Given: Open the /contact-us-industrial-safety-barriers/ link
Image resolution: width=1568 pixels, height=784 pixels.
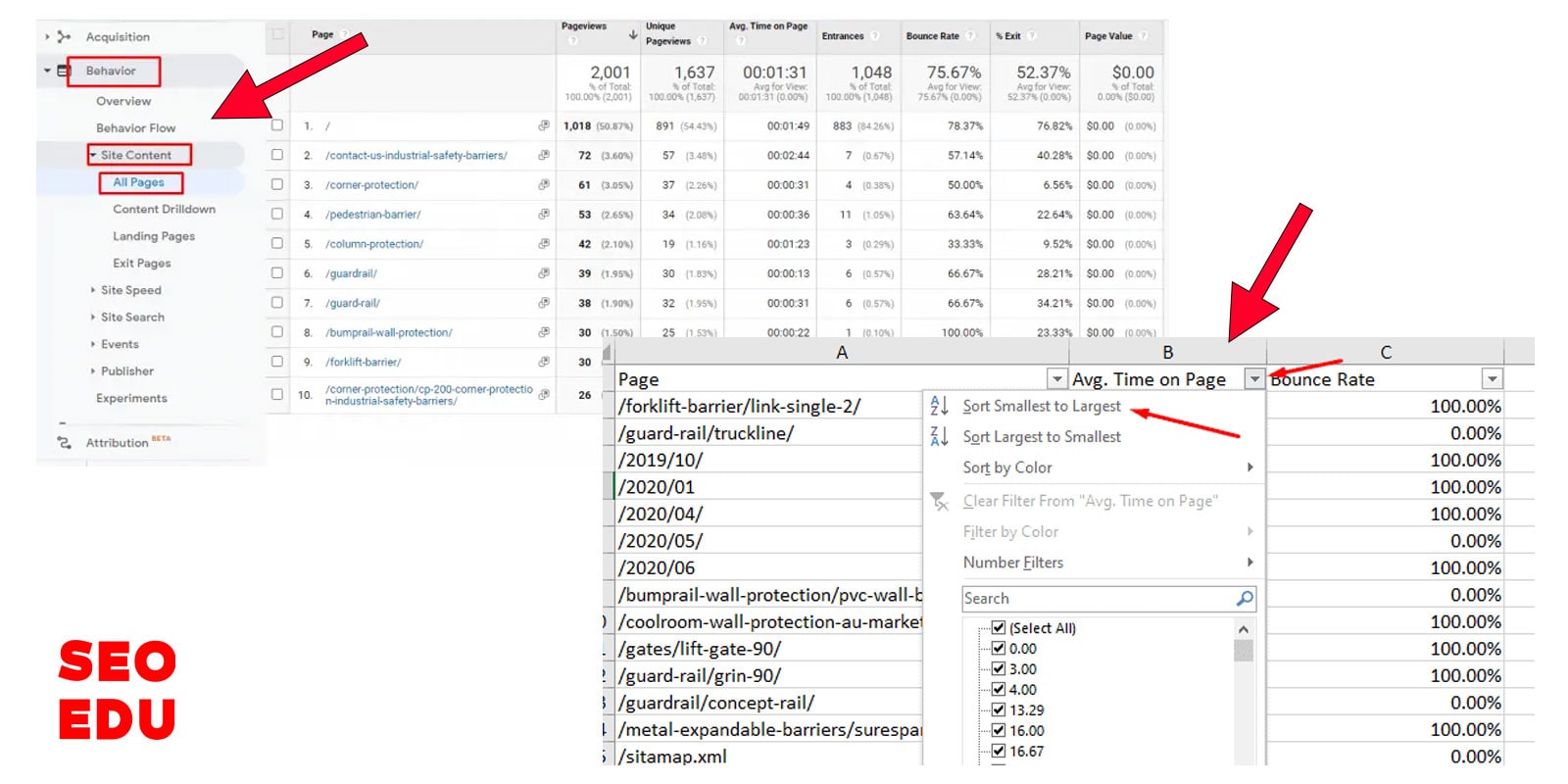Looking at the screenshot, I should 416,155.
